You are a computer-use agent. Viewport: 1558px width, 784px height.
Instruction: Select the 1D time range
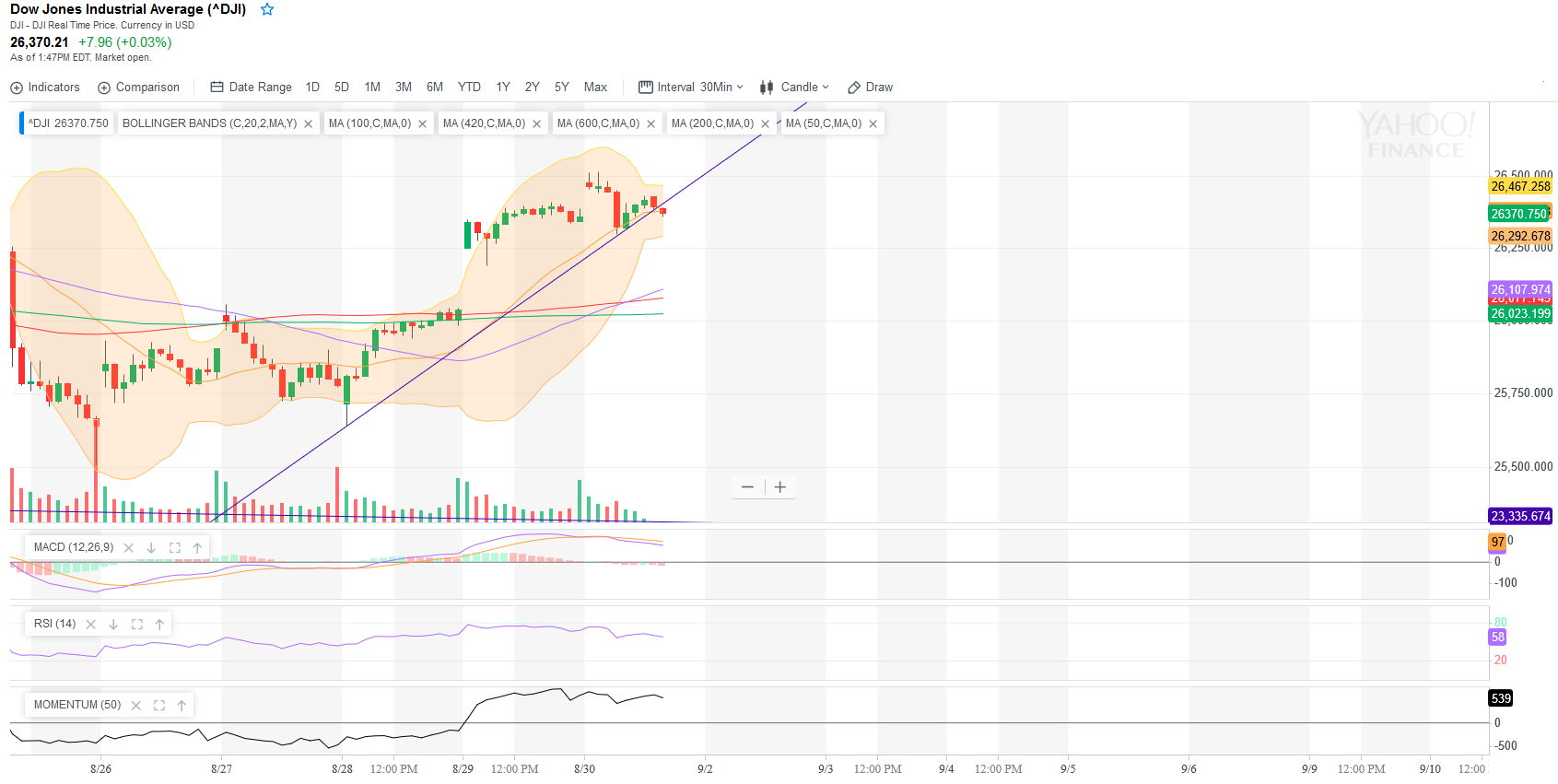312,88
